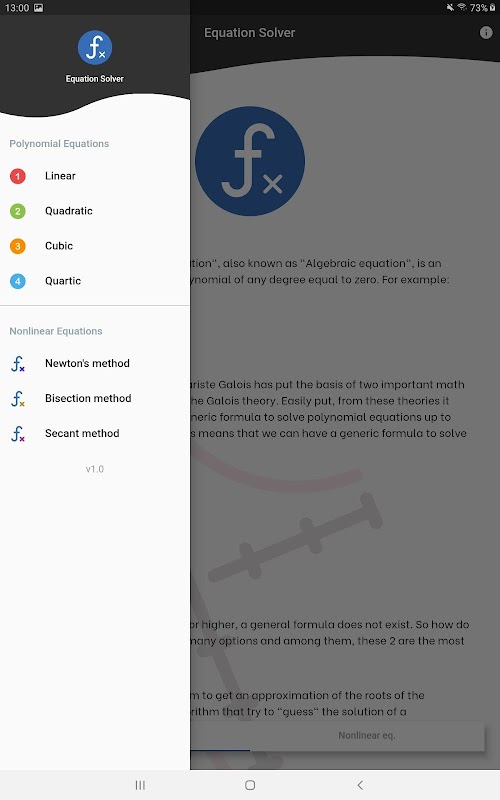500x800 pixels.
Task: Select Quadratic equation menu entry
Action: (x=95, y=211)
